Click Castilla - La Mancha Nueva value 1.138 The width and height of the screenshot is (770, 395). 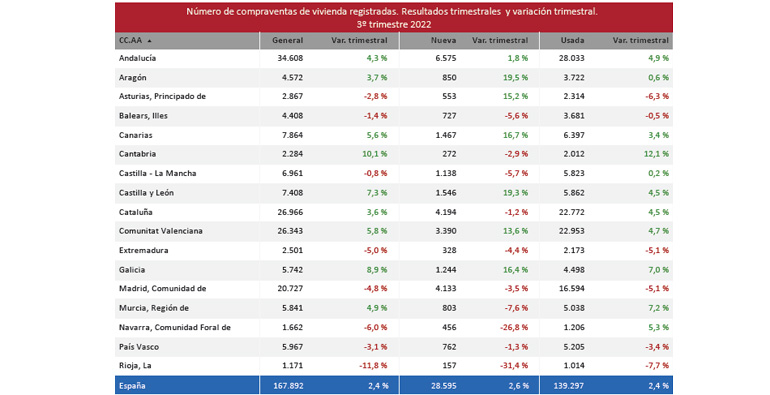click(446, 173)
